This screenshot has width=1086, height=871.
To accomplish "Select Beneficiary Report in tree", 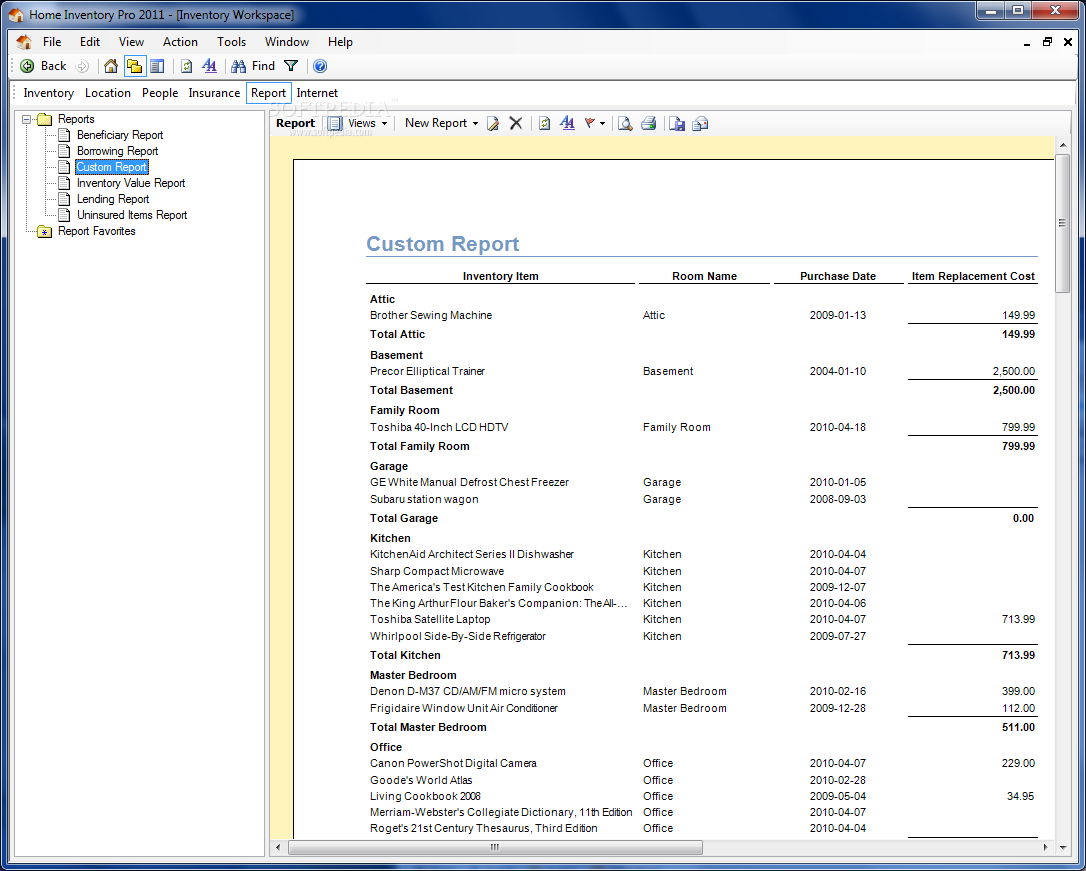I will (x=120, y=135).
